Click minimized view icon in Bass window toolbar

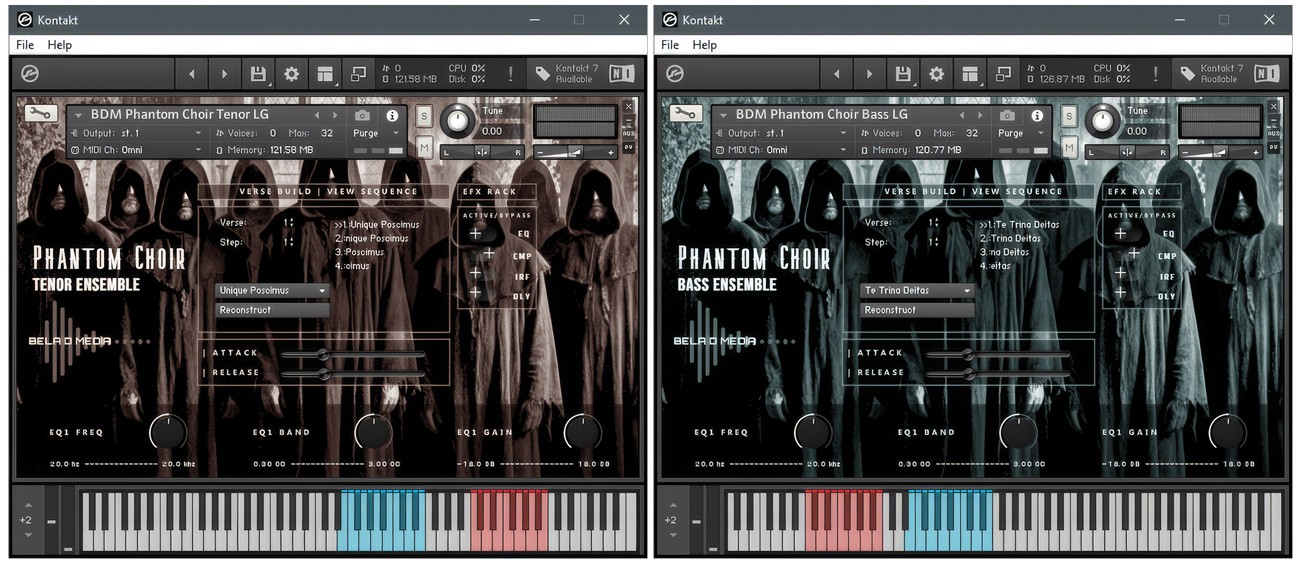point(1003,74)
